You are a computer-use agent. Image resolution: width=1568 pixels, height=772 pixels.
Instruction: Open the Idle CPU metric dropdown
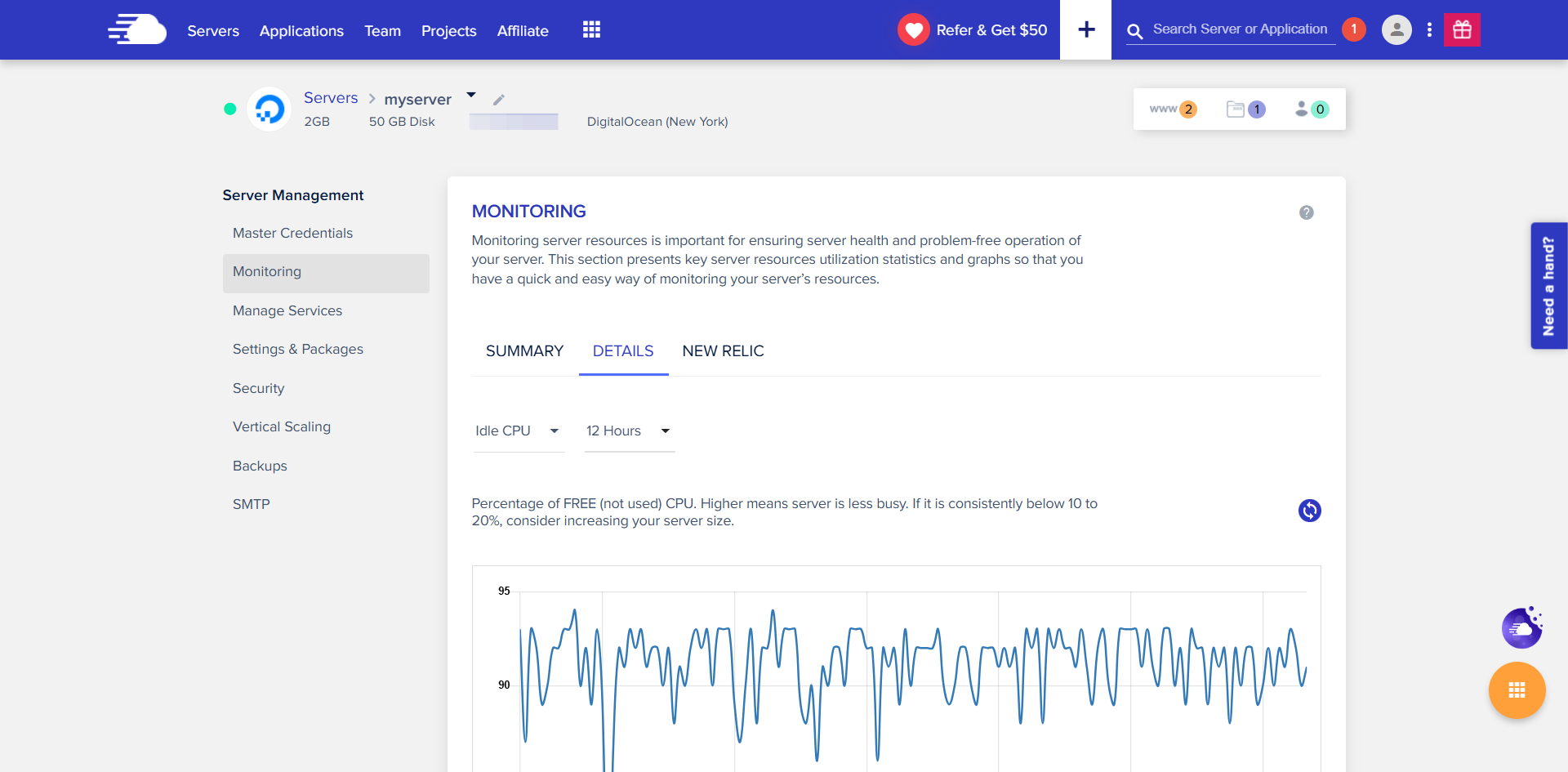[x=519, y=431]
